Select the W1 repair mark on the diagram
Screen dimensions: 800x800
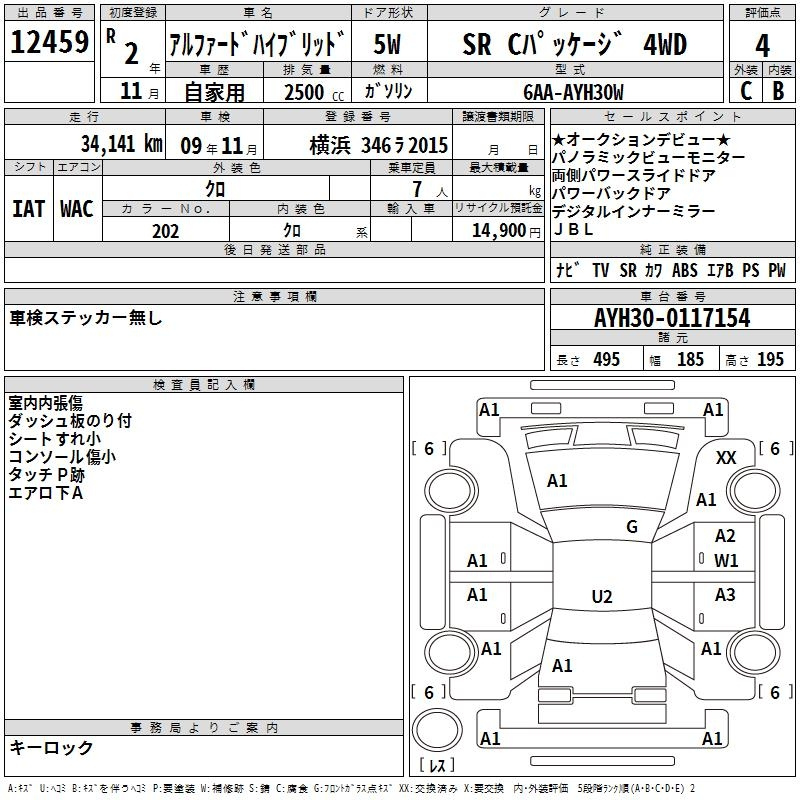[x=726, y=560]
